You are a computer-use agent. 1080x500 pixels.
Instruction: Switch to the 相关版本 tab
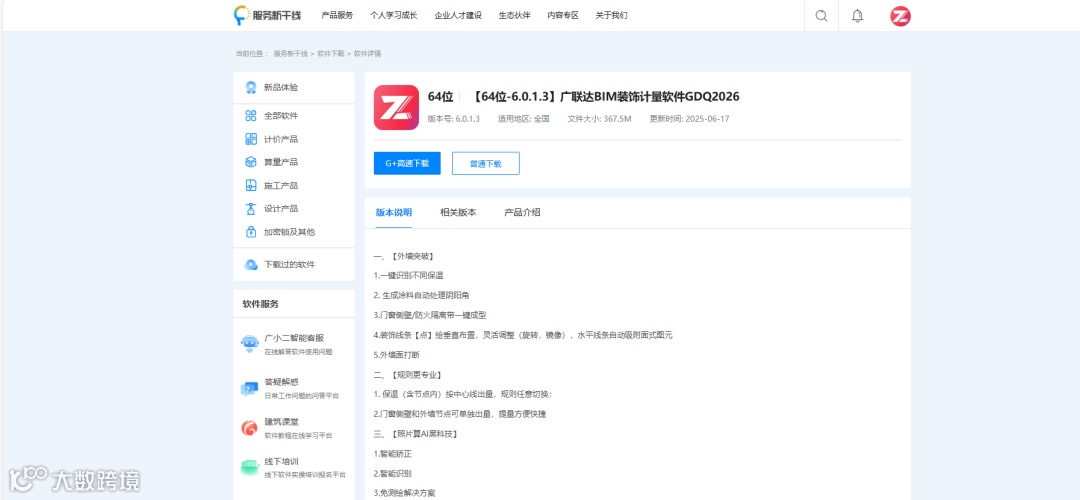pyautogui.click(x=458, y=212)
